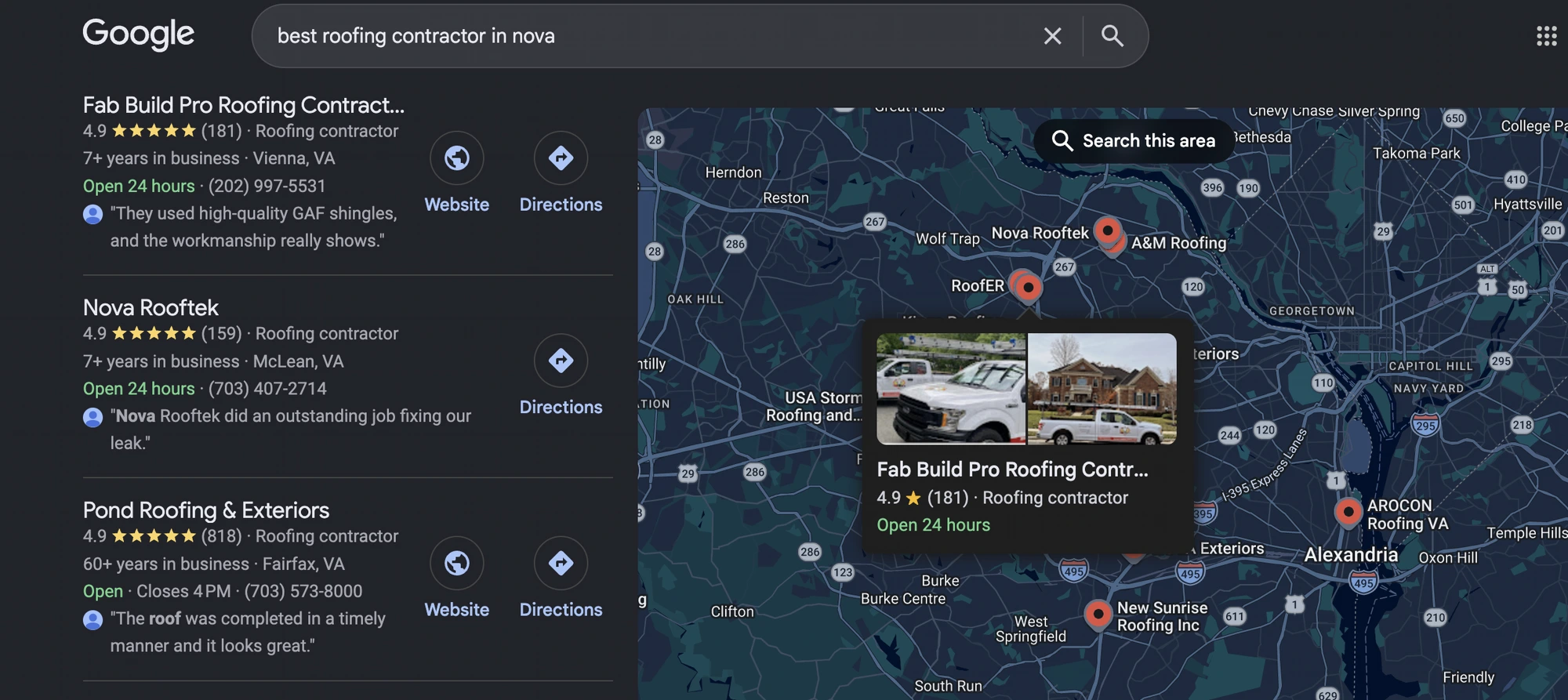Viewport: 1568px width, 700px height.
Task: Click the (159) review count for Nova Rooftek
Action: point(221,334)
